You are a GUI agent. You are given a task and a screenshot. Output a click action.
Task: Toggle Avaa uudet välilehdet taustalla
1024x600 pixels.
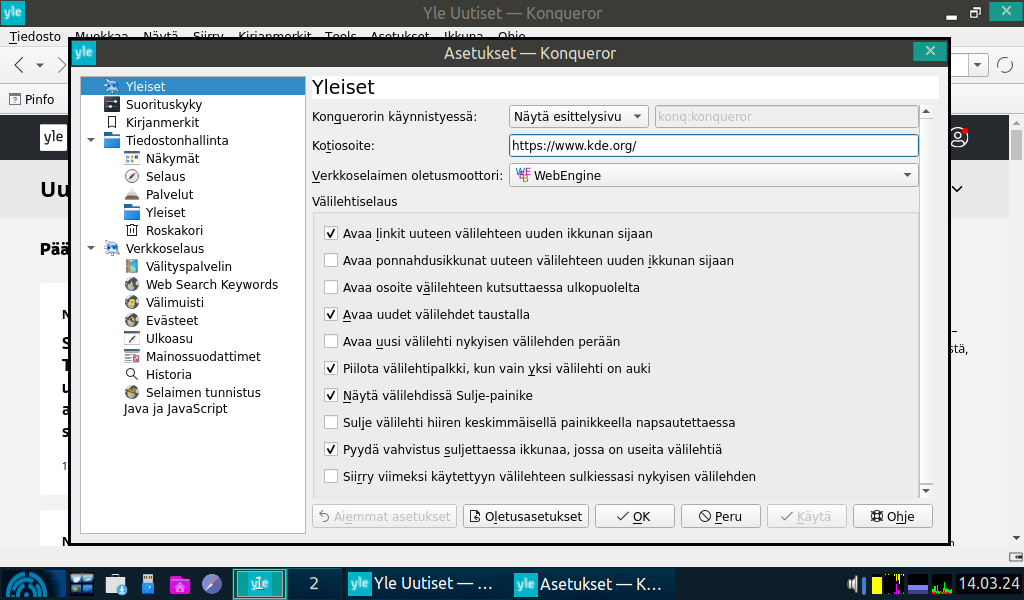(x=331, y=314)
